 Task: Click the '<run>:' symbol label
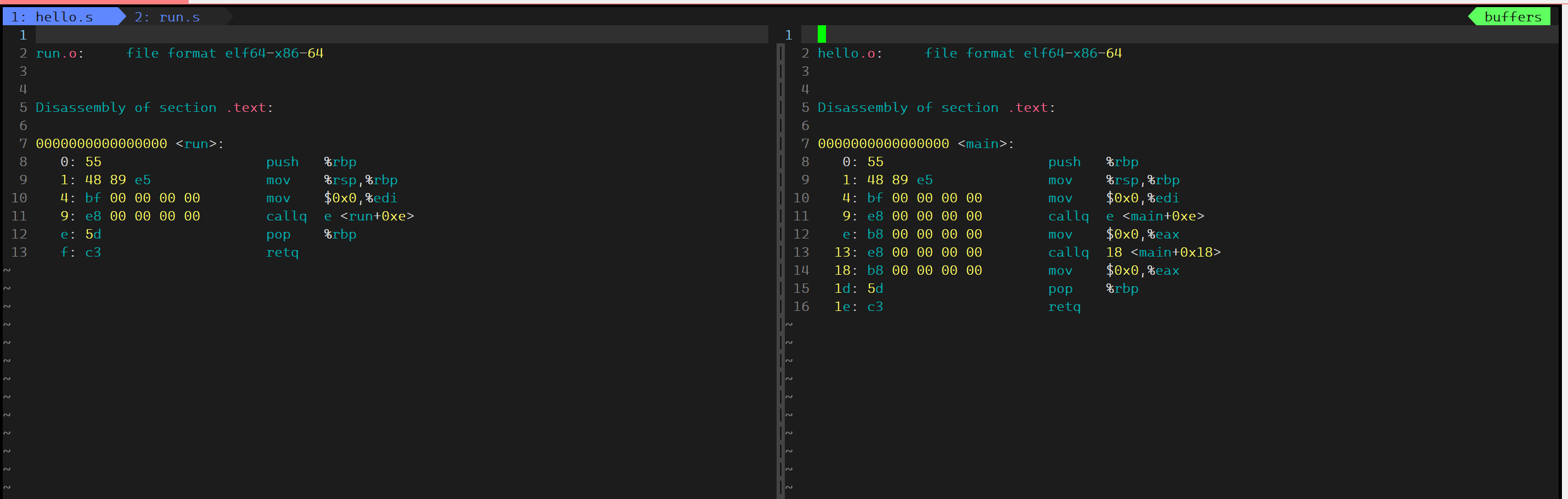click(200, 144)
